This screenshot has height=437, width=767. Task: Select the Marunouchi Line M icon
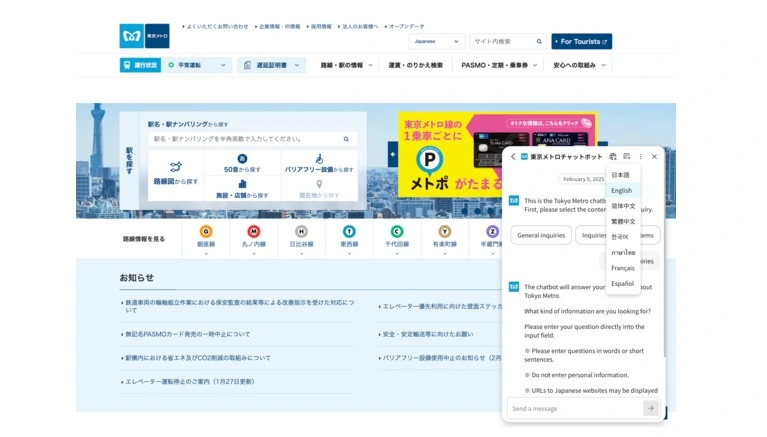point(253,231)
